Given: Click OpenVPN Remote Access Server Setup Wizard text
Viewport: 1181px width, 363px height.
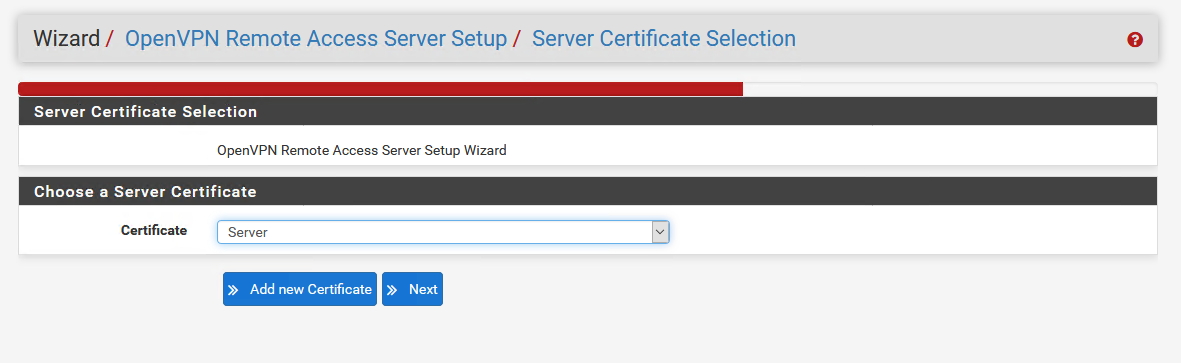Looking at the screenshot, I should 362,150.
